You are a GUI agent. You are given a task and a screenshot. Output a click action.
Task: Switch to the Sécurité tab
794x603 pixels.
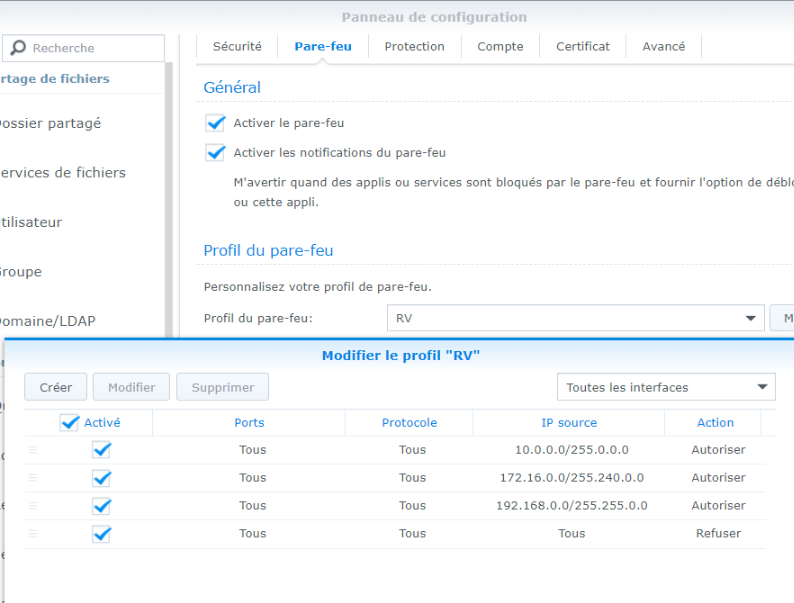[237, 46]
